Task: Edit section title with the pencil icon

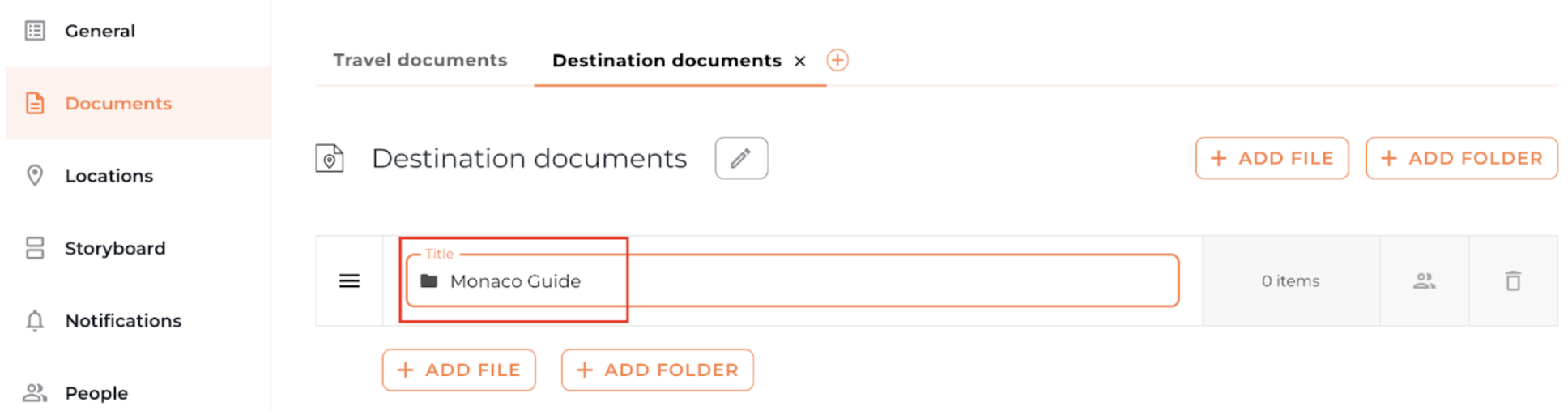Action: tap(740, 158)
